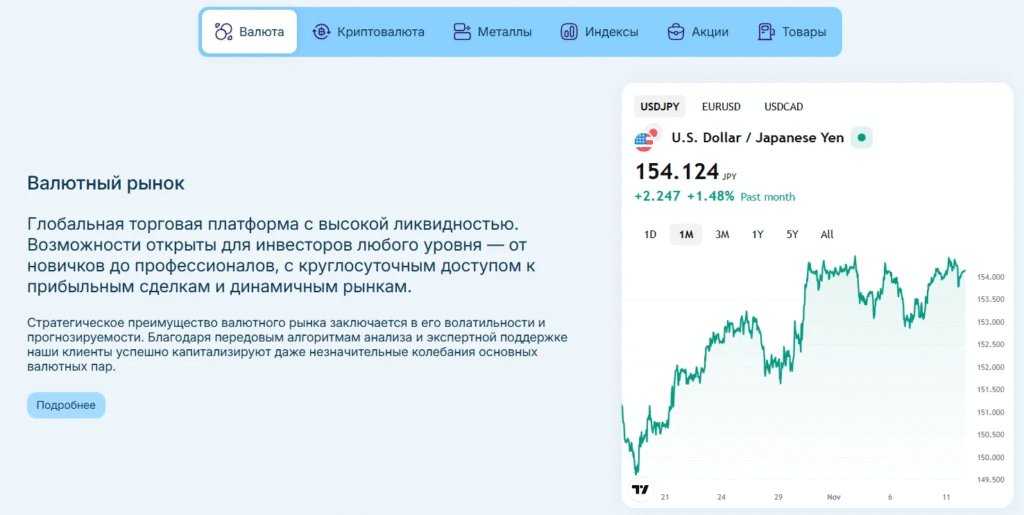Switch to the EURUSD symbol tab

[721, 107]
